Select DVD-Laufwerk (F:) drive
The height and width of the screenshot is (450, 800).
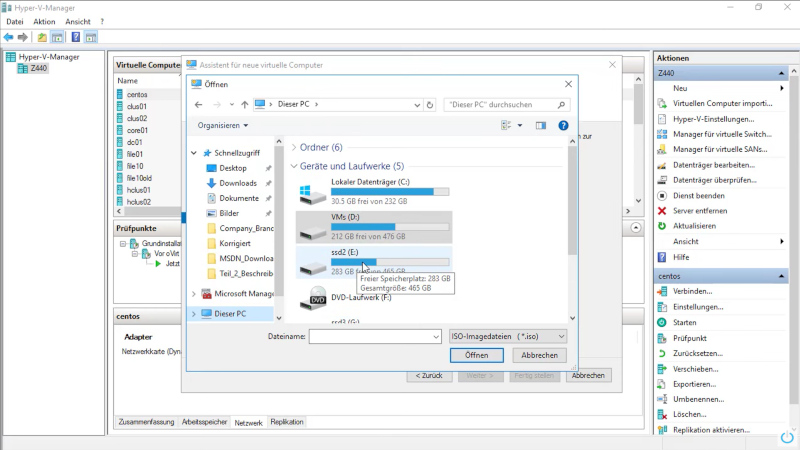click(374, 297)
